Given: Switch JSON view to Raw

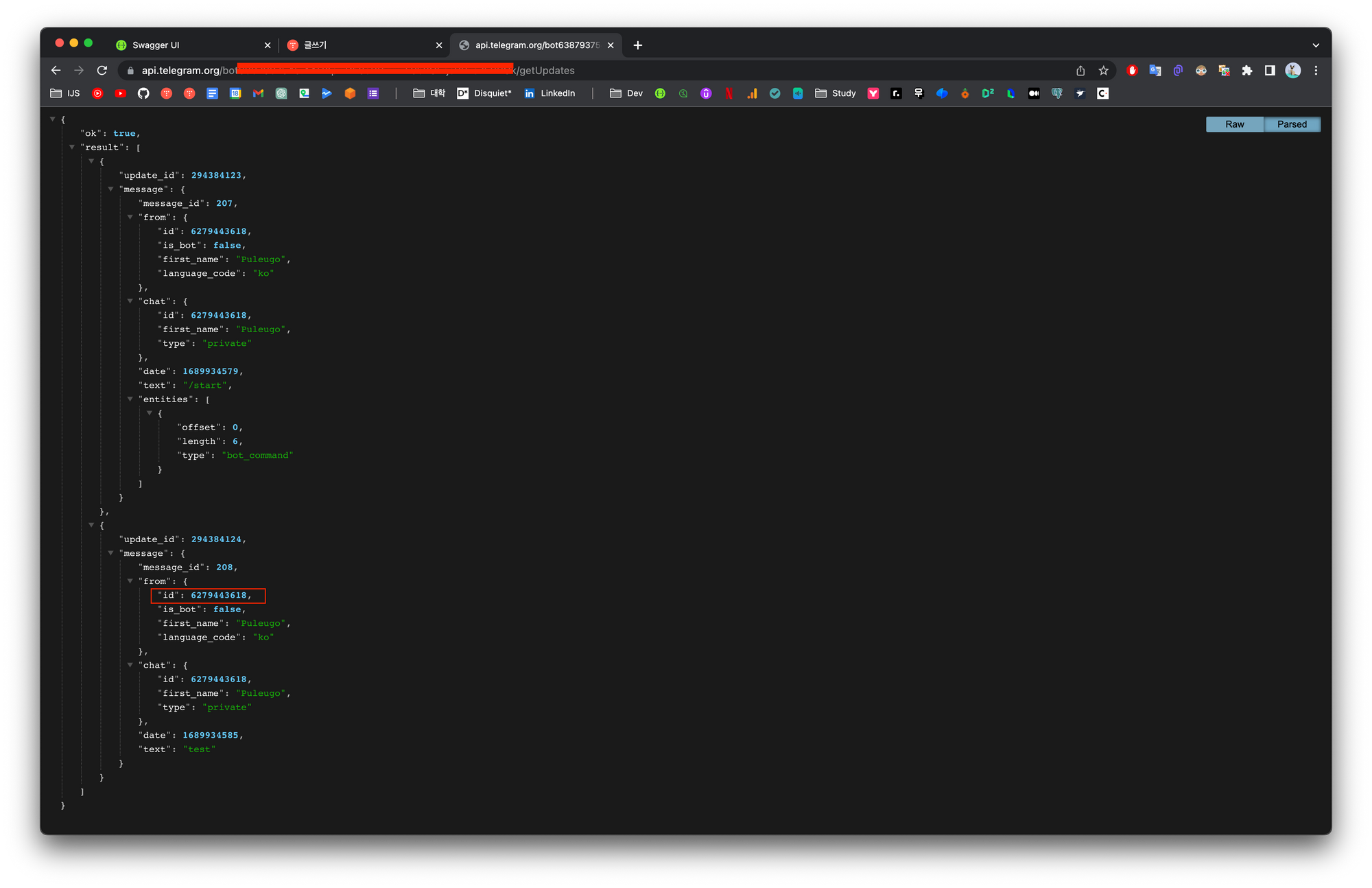Looking at the screenshot, I should click(x=1234, y=124).
